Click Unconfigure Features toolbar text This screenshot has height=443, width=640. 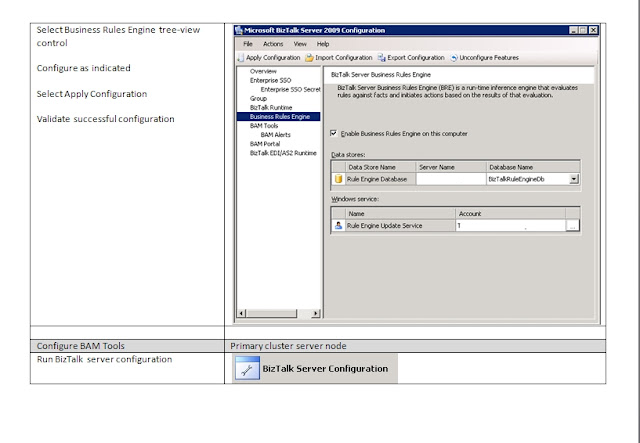pos(489,58)
